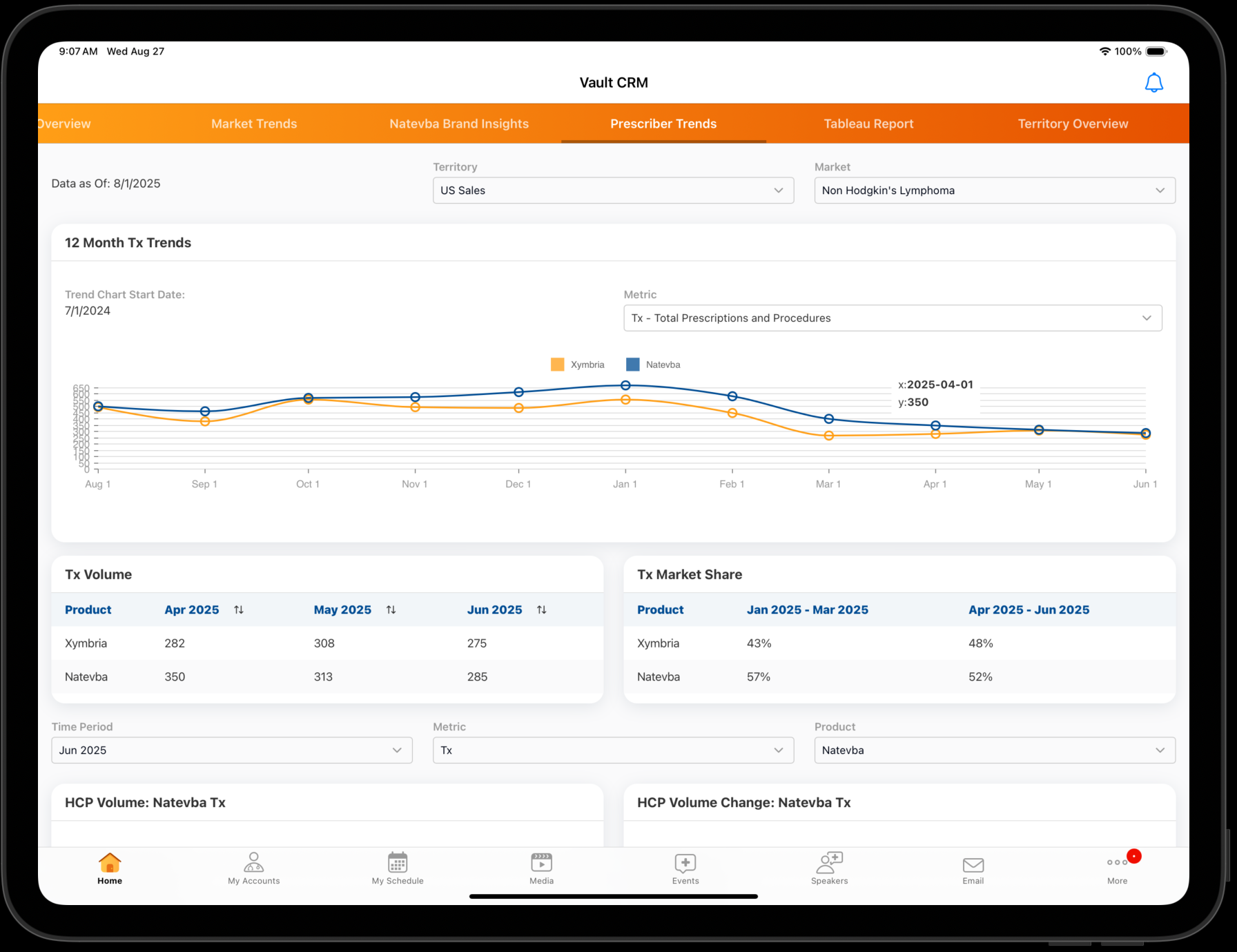
Task: Expand the Territory dropdown showing US Sales
Action: pyautogui.click(x=613, y=191)
